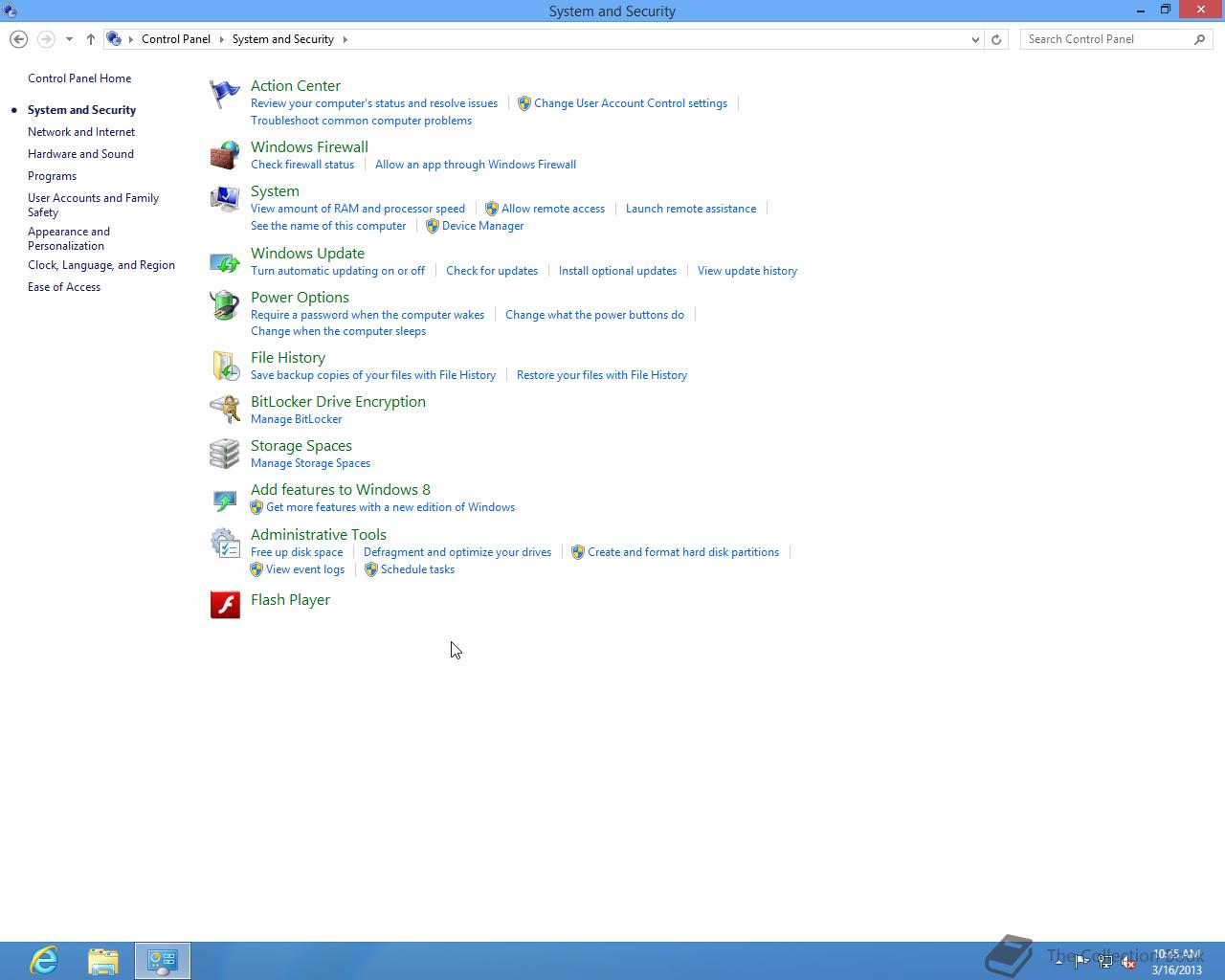Screen dimensions: 1225x980
Task: Click Check firewall status link
Action: click(x=302, y=165)
